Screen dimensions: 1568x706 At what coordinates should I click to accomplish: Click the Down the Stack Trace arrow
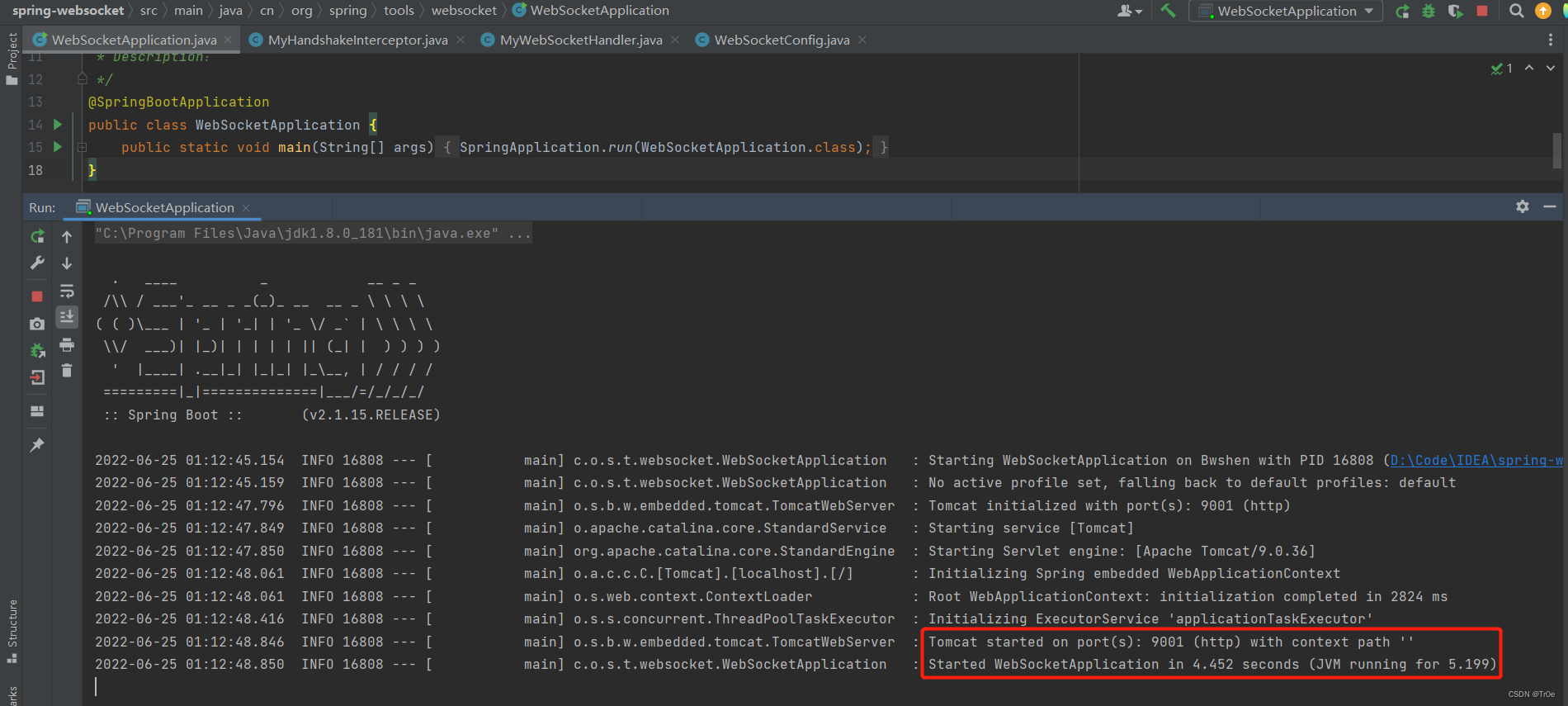(x=67, y=263)
